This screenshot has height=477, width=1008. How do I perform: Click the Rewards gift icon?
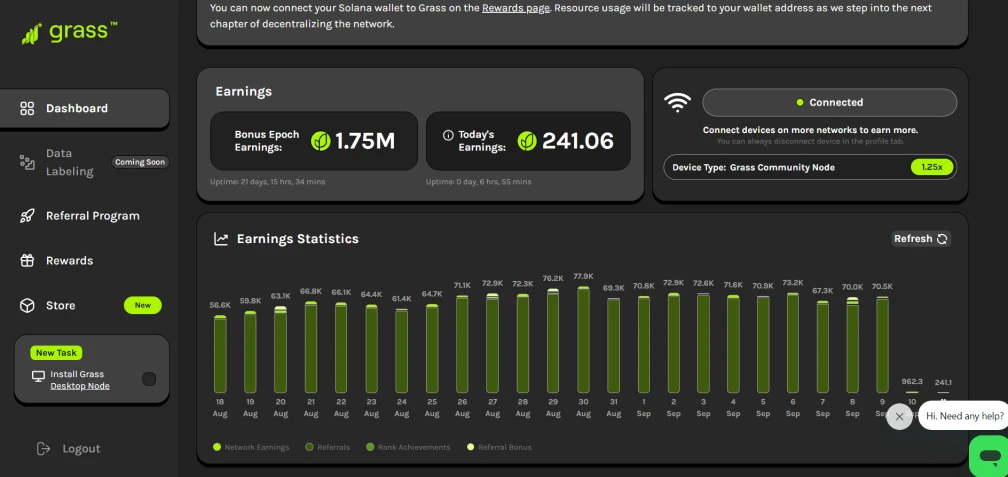pos(27,260)
